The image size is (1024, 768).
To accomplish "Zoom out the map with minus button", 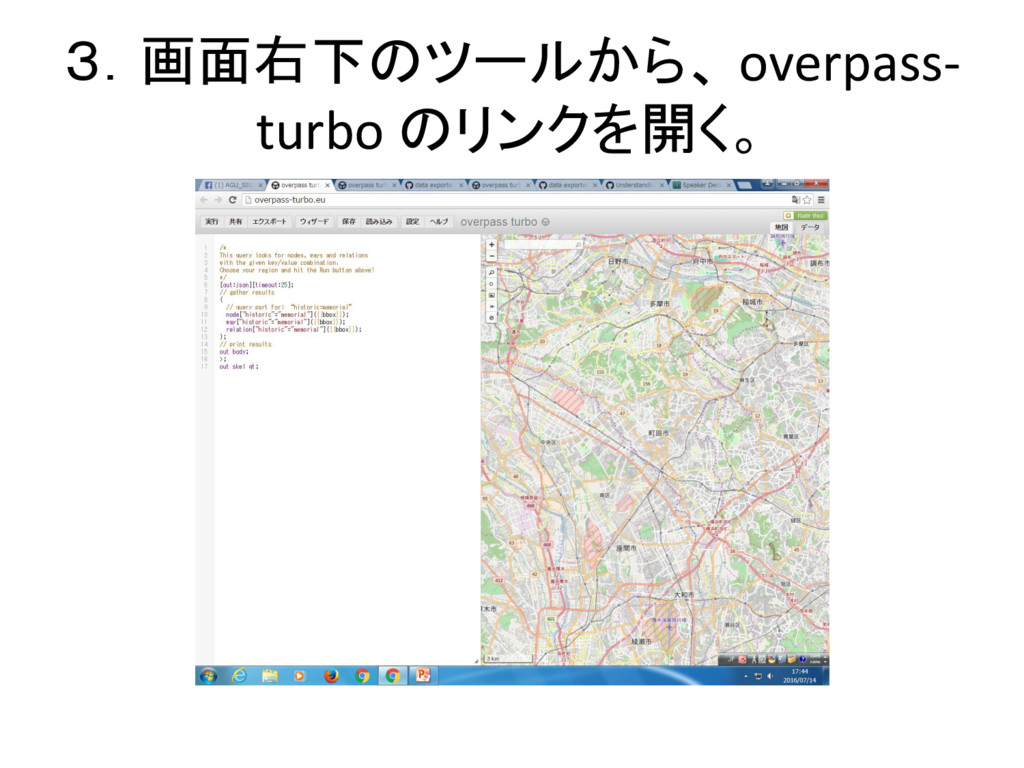I will 492,256.
